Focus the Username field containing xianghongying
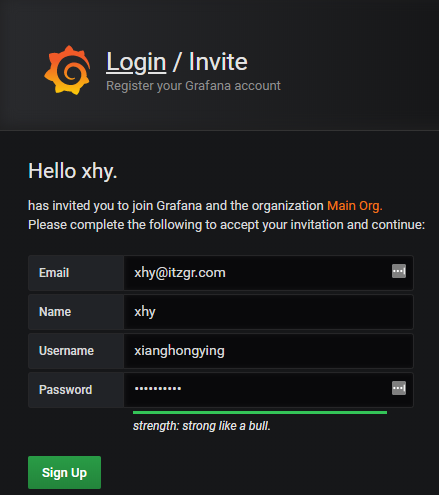439x495 pixels. [x=268, y=351]
